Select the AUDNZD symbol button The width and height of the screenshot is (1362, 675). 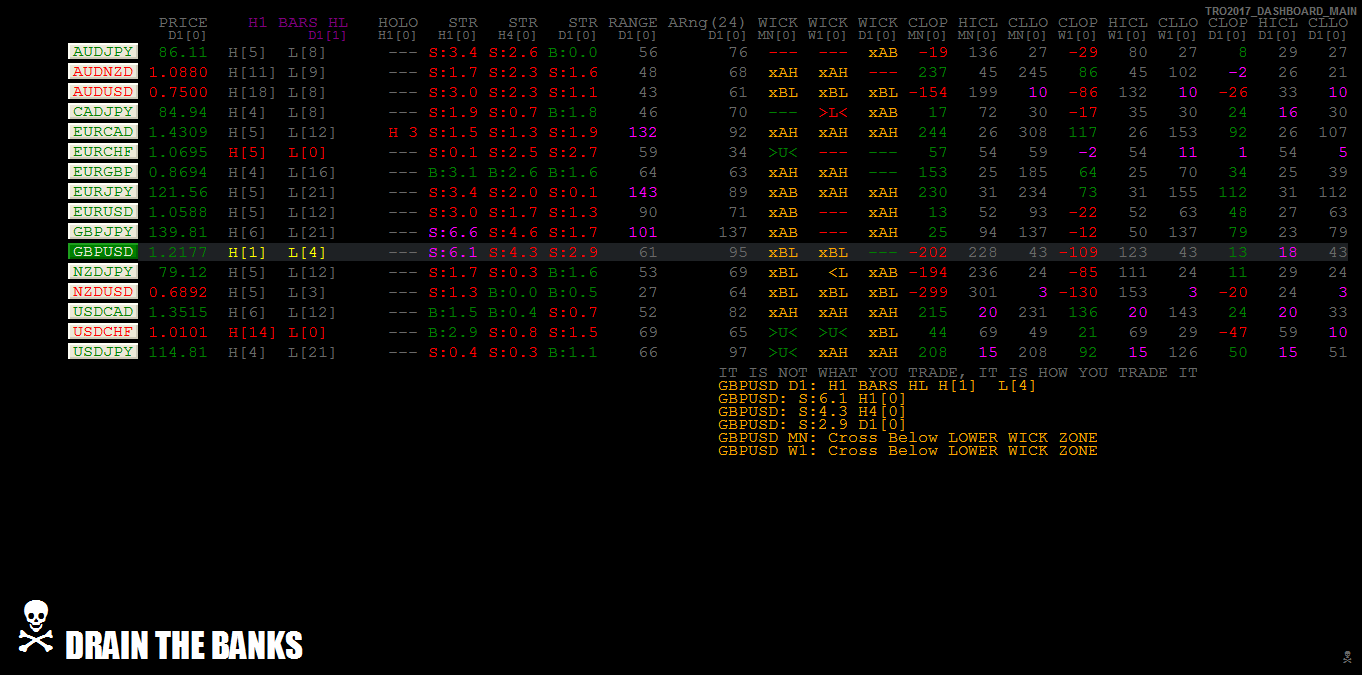point(103,71)
